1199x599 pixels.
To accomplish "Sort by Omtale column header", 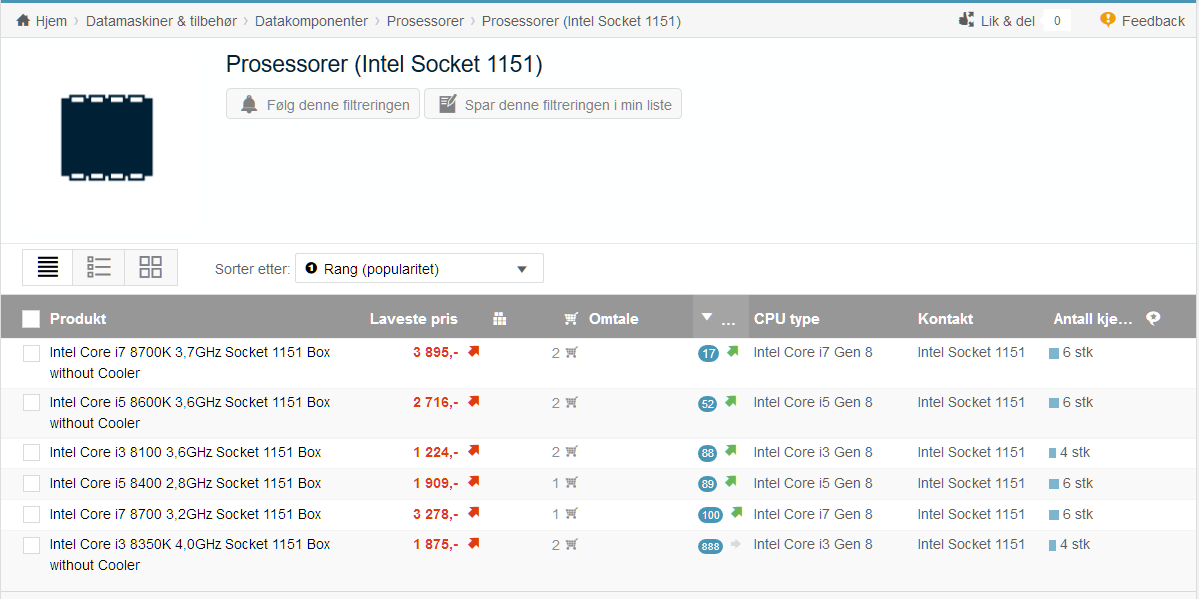I will pyautogui.click(x=613, y=319).
